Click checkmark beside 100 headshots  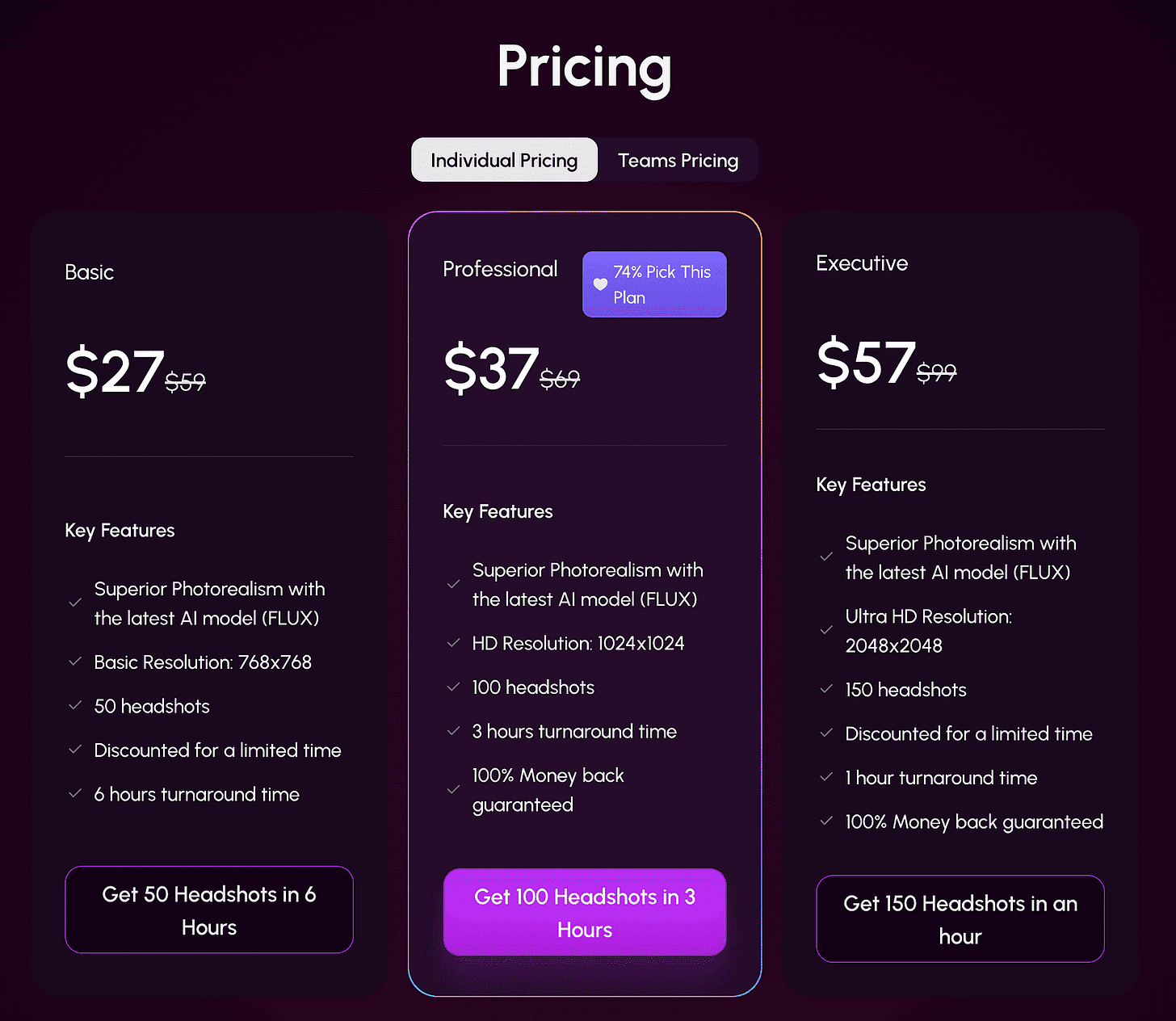pyautogui.click(x=453, y=687)
